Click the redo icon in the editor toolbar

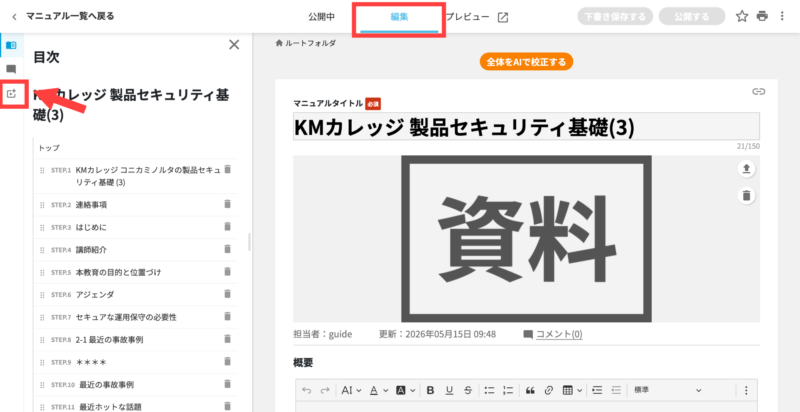tap(324, 391)
